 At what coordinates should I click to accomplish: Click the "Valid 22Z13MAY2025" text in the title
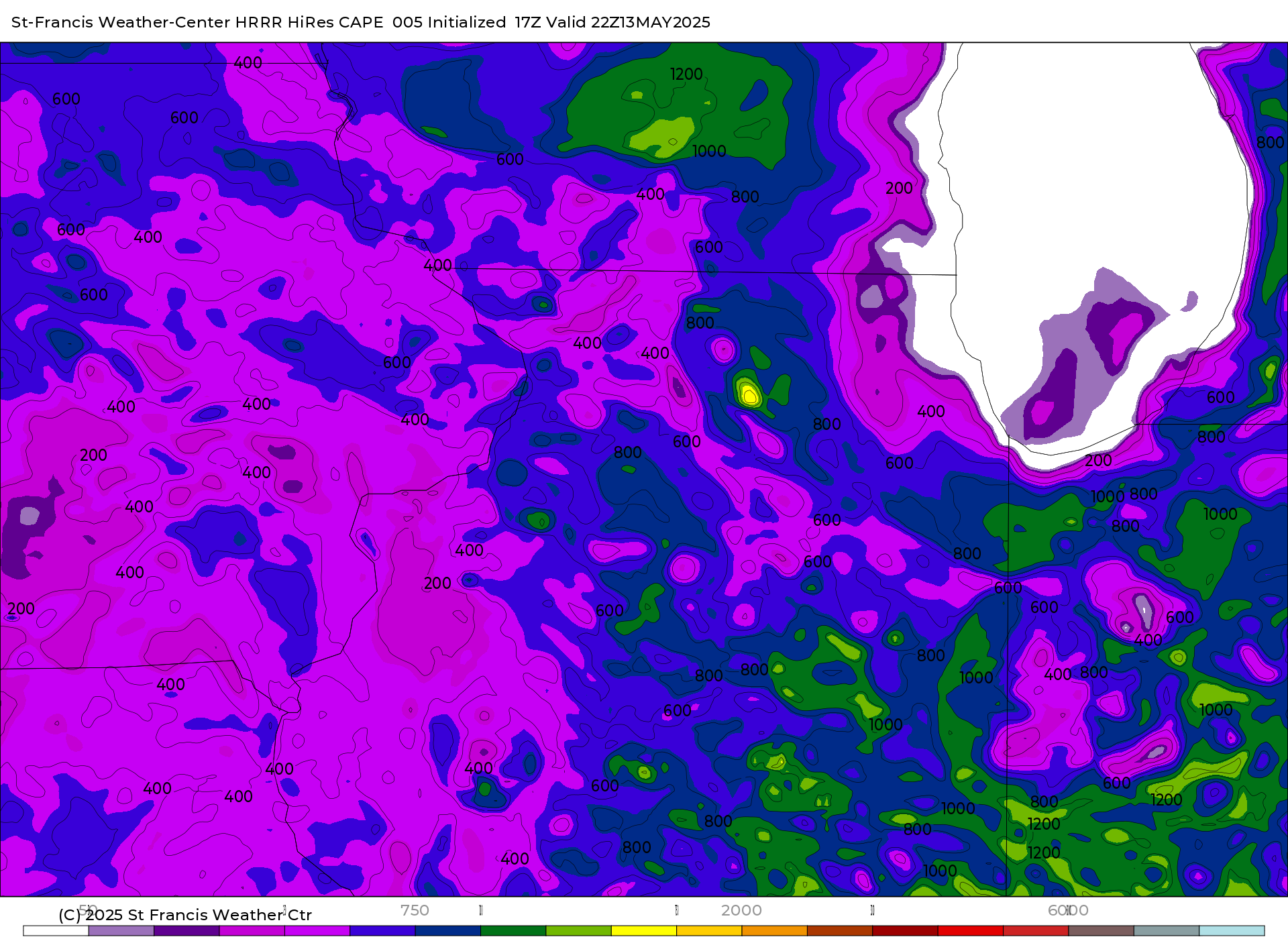[x=628, y=22]
